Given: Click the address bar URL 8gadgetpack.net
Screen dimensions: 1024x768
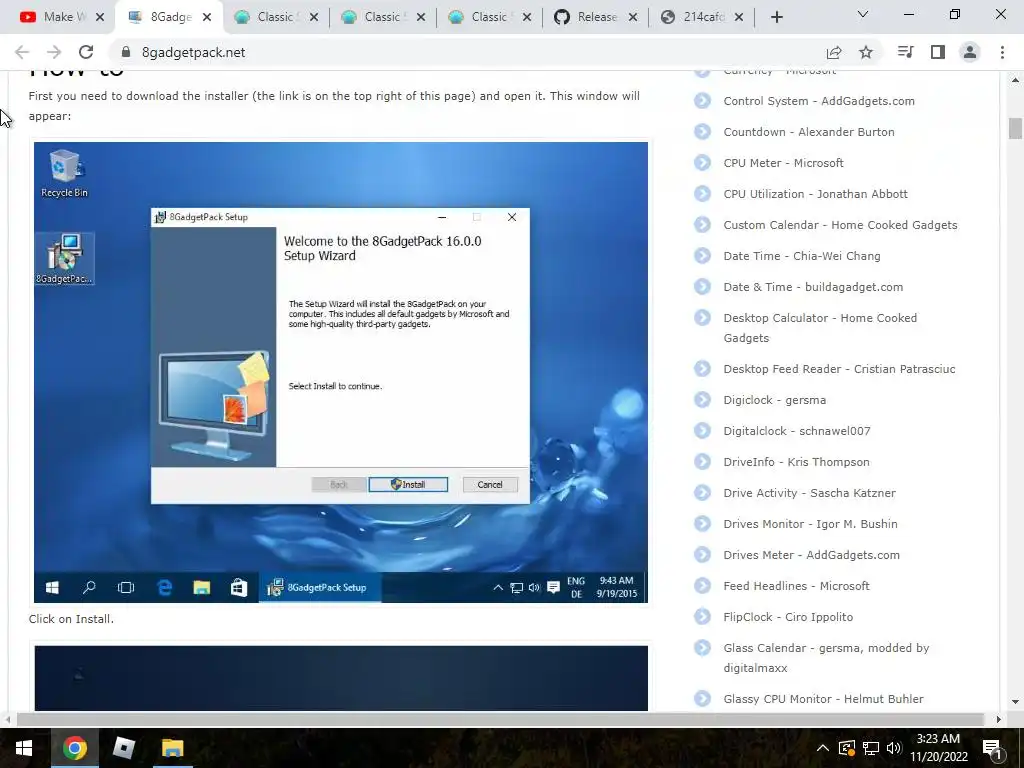Looking at the screenshot, I should coord(193,52).
